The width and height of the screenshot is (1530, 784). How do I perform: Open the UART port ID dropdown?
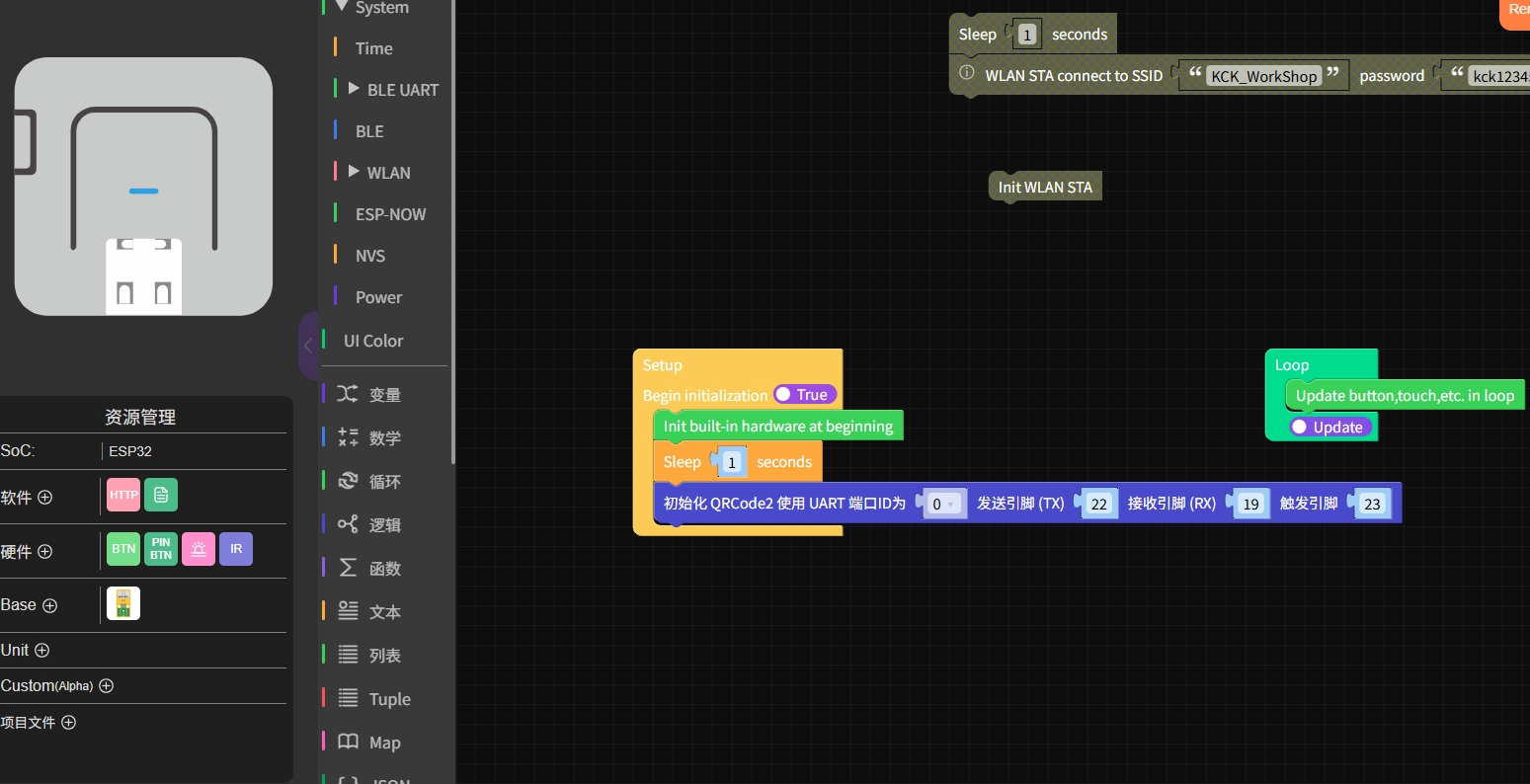[x=941, y=505]
